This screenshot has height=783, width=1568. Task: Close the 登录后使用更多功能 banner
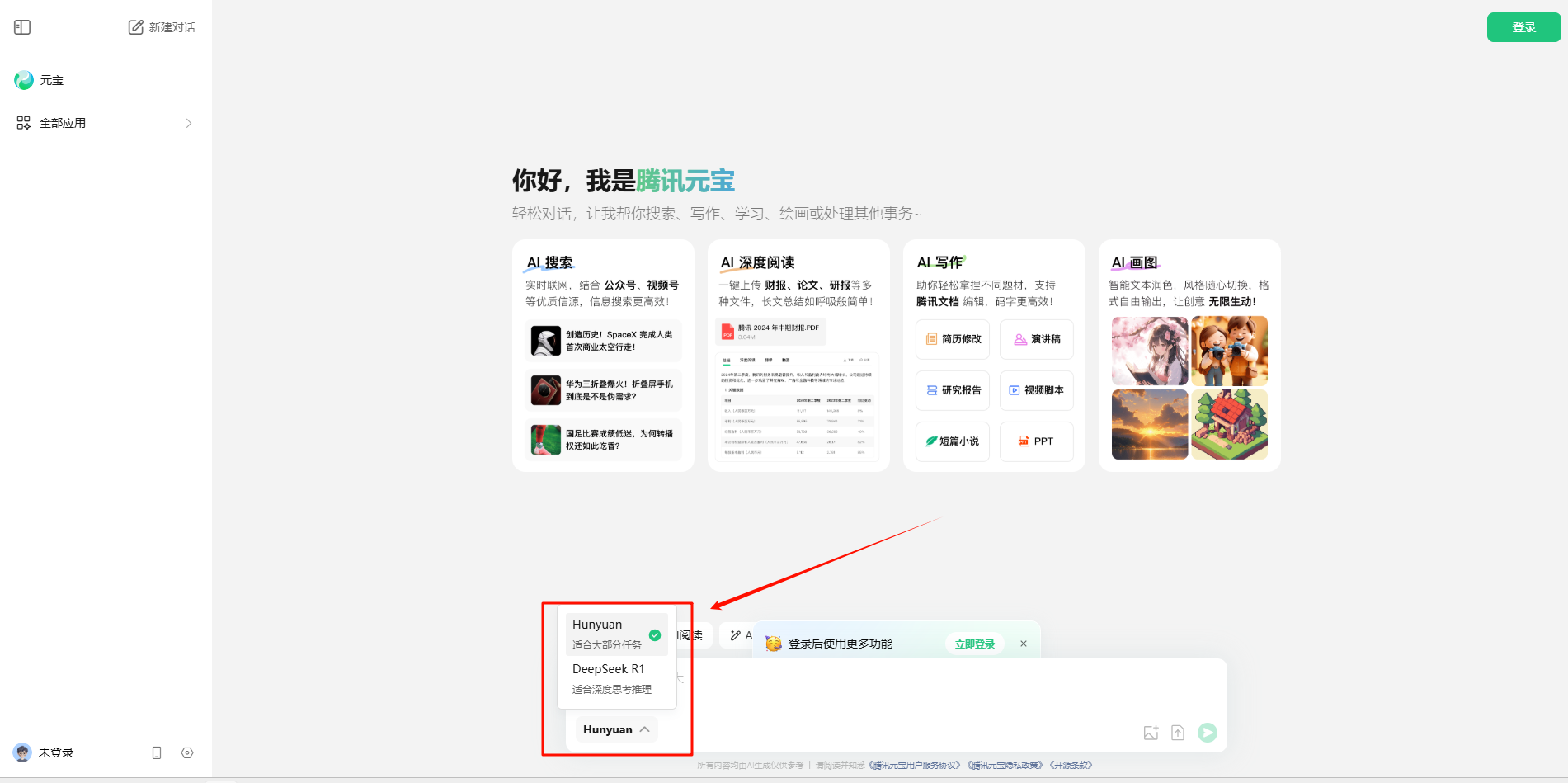tap(1024, 644)
